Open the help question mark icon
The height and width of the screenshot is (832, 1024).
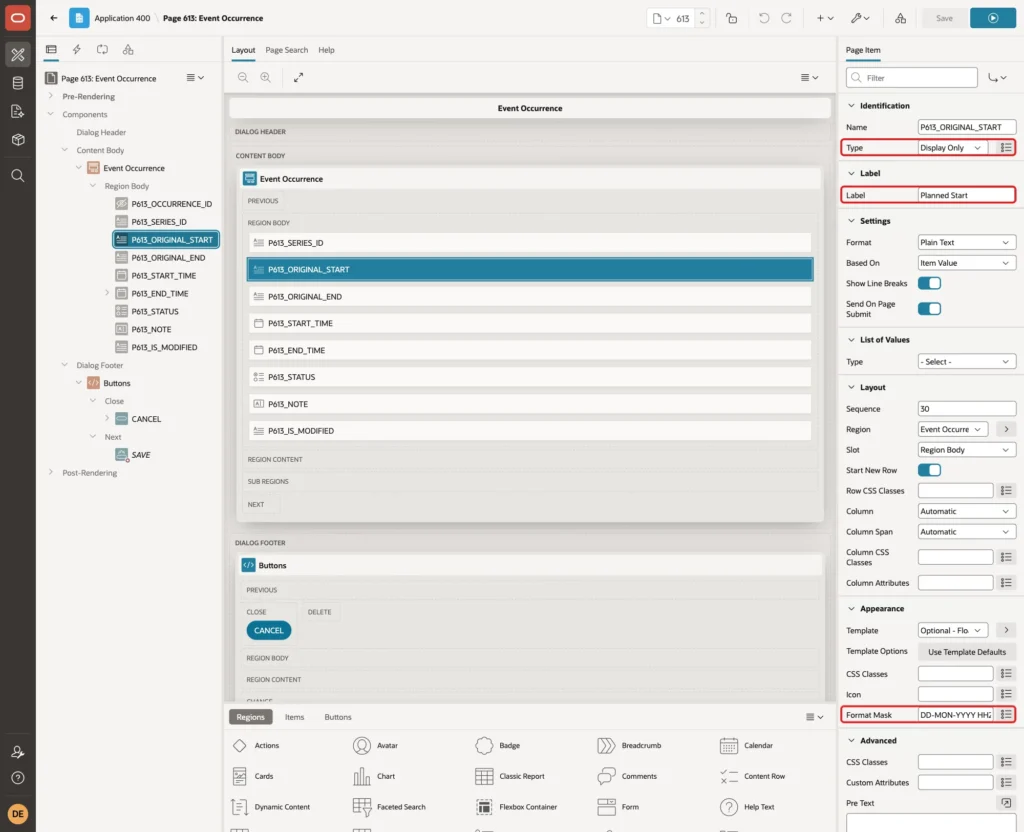tap(18, 778)
